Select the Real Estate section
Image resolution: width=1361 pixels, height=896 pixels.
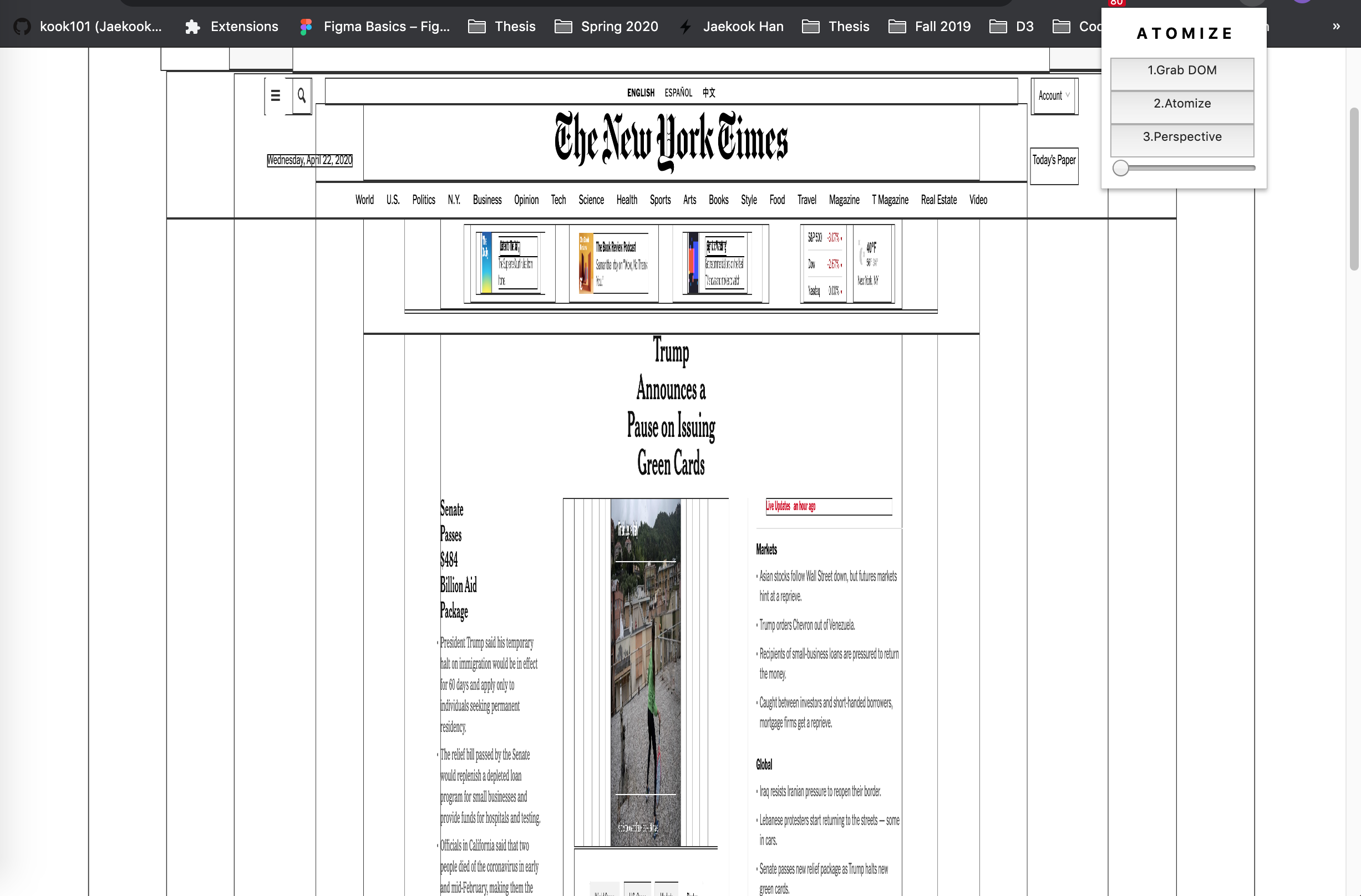tap(938, 200)
